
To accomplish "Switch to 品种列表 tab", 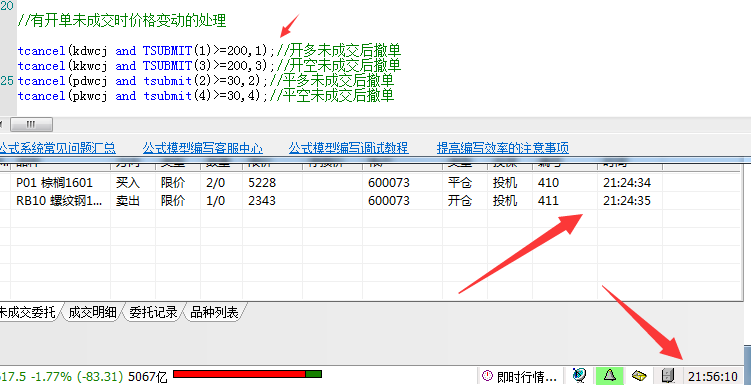I will pos(215,313).
